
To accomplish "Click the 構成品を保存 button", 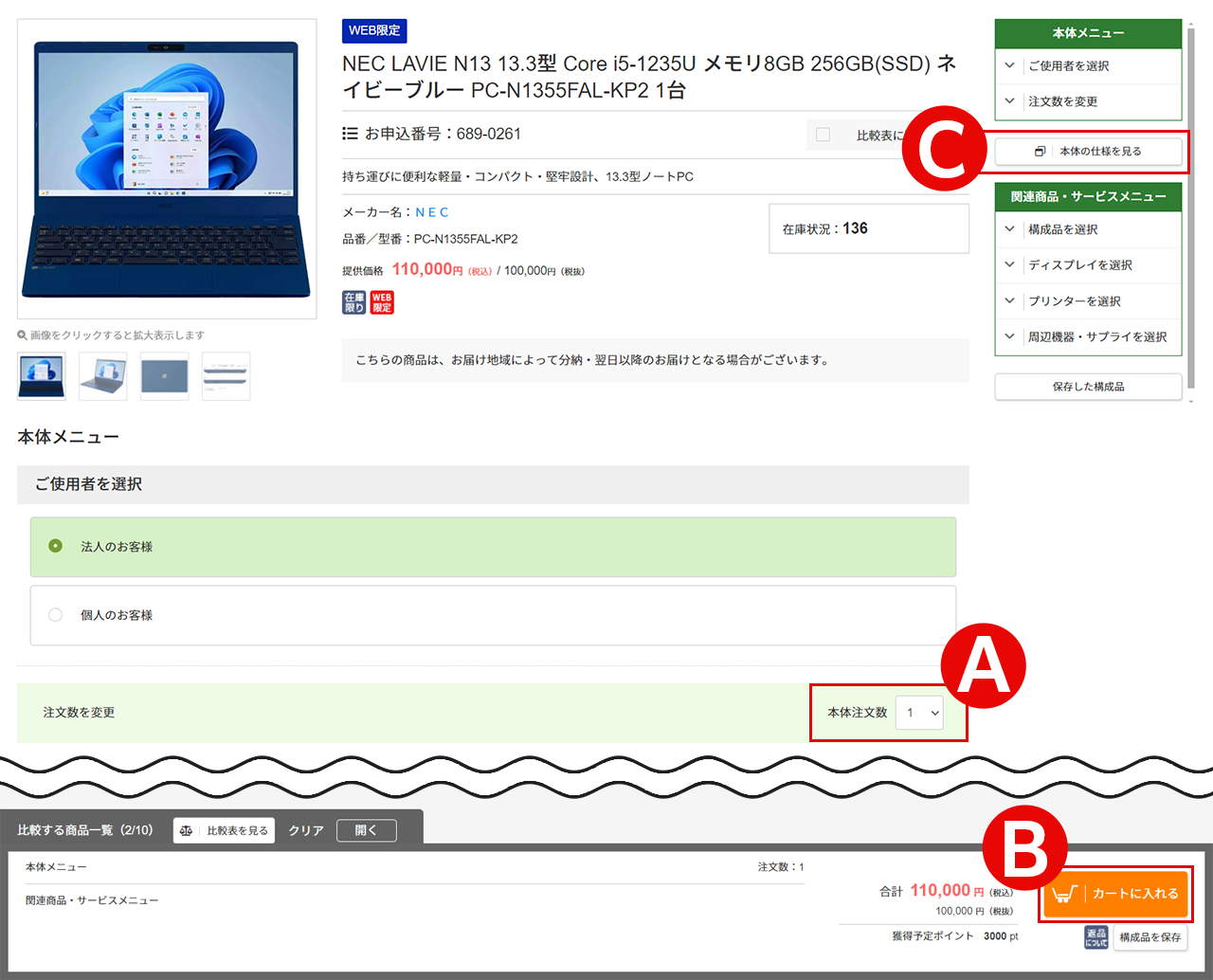I will tap(1150, 937).
